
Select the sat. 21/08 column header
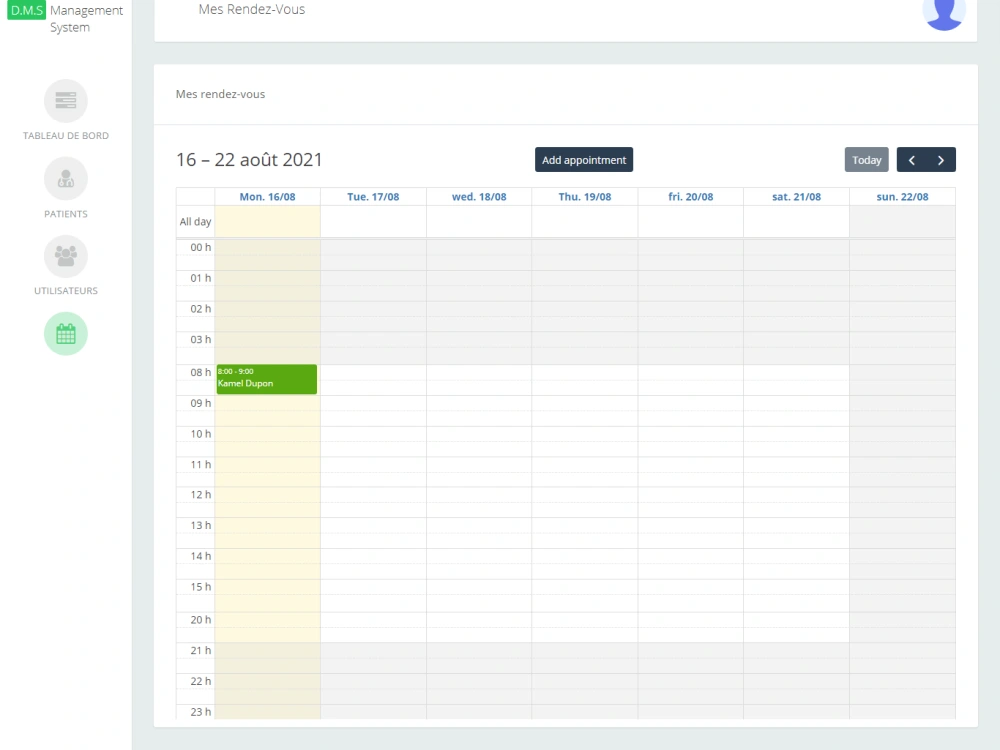click(x=797, y=196)
